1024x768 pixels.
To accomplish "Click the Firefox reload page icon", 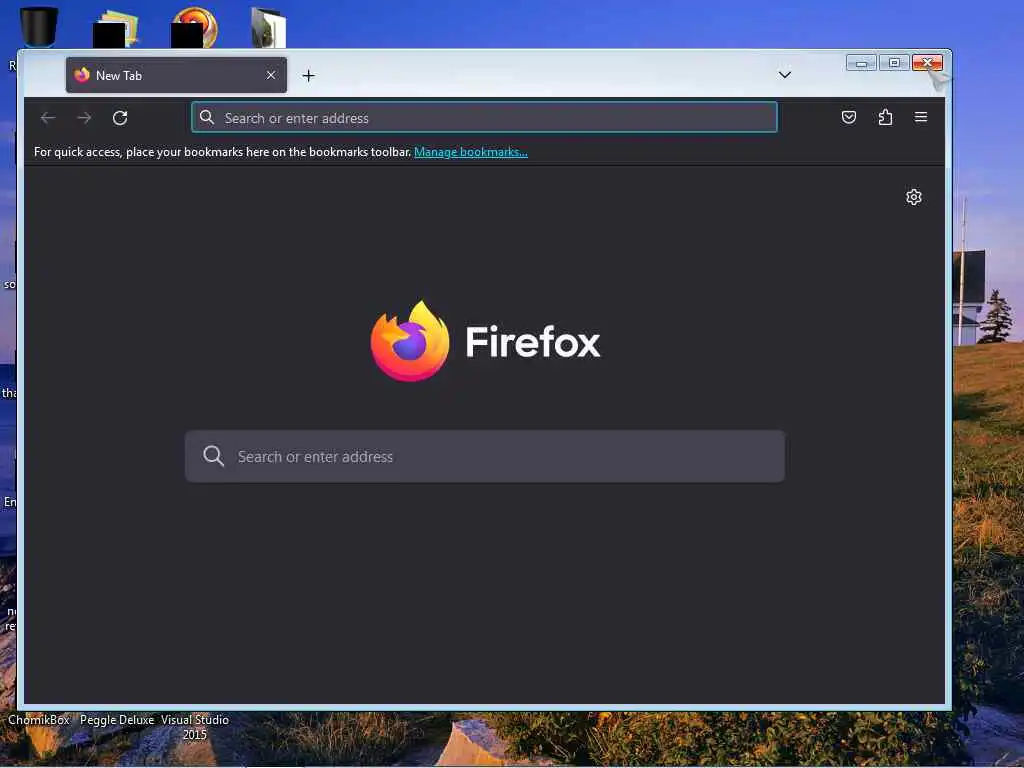I will 120,118.
